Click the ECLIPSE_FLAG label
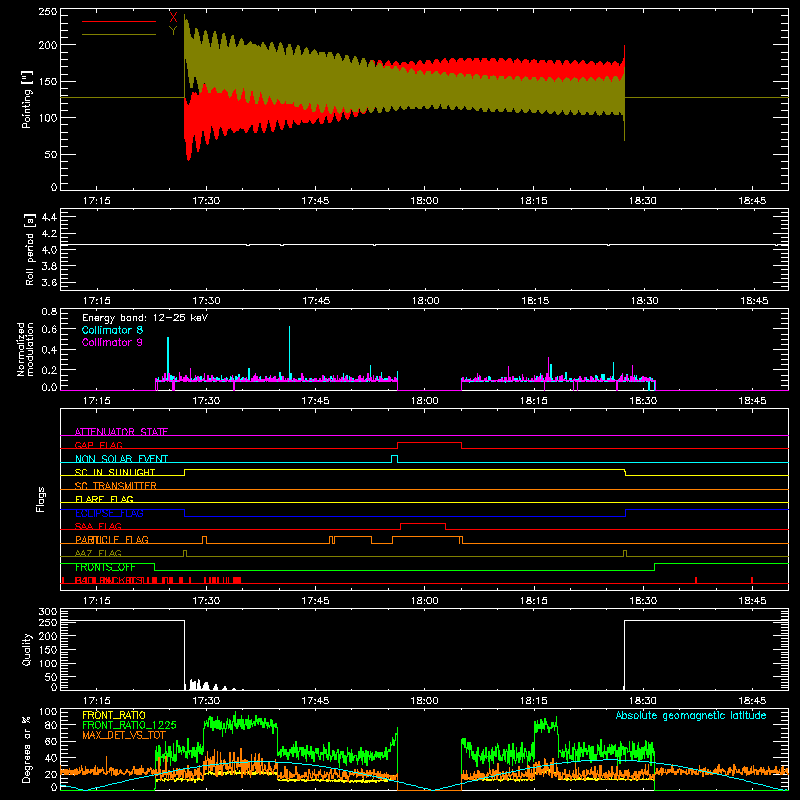800x800 pixels. tap(109, 513)
